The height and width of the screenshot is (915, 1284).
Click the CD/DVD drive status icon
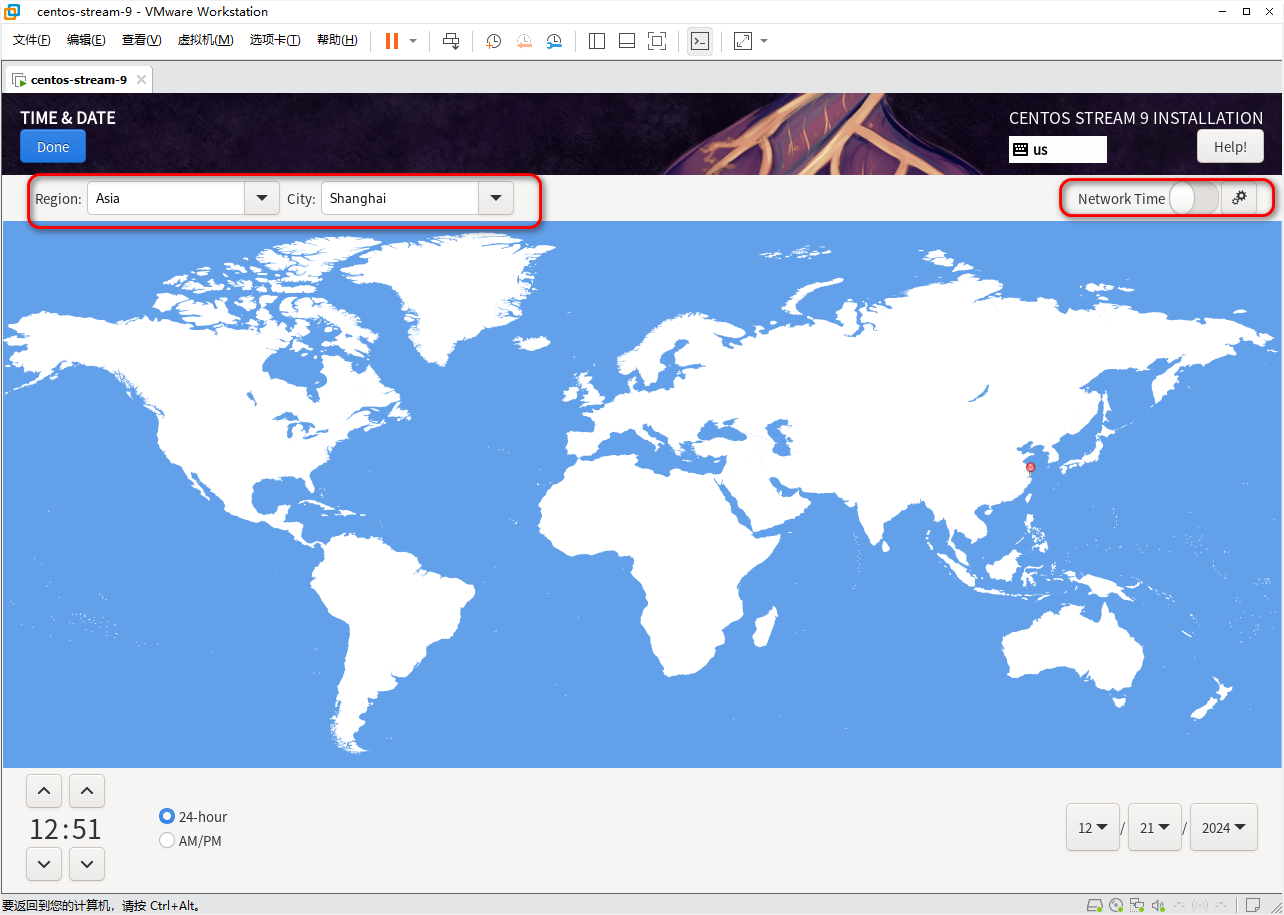click(x=1116, y=905)
